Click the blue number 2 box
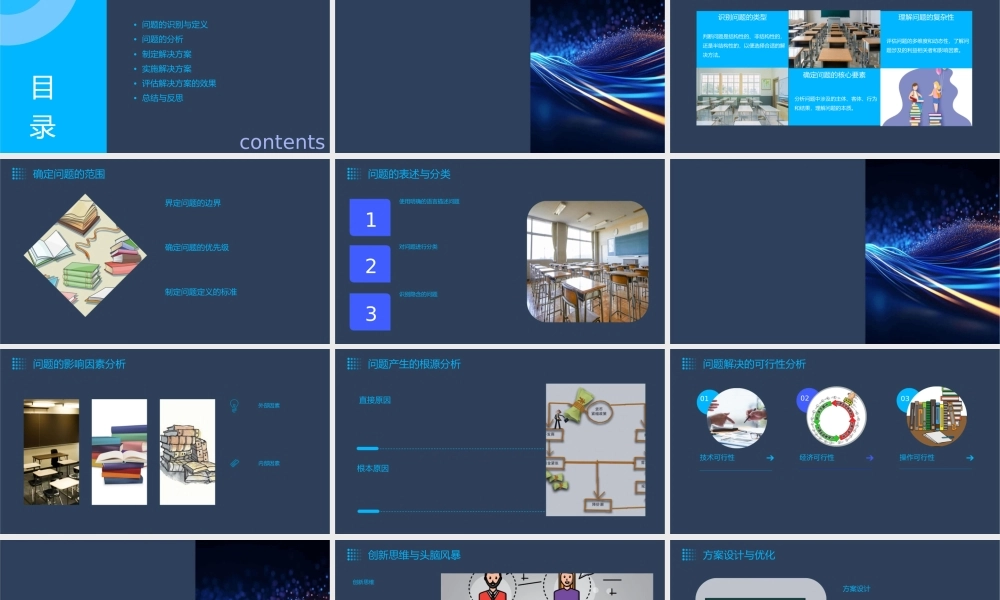1000x600 pixels. coord(370,264)
